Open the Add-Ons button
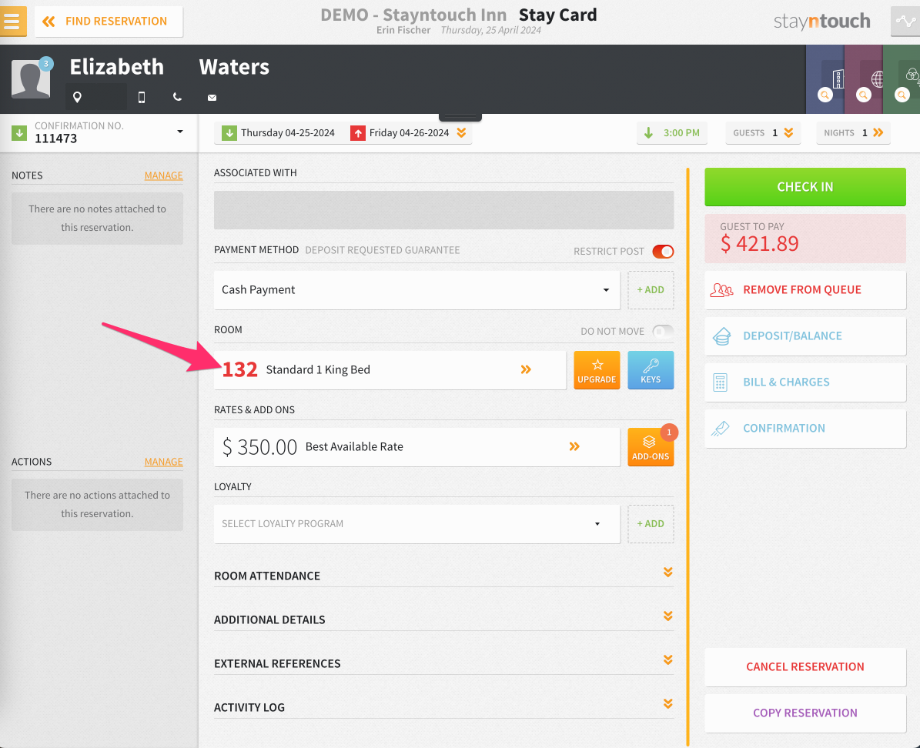 651,447
